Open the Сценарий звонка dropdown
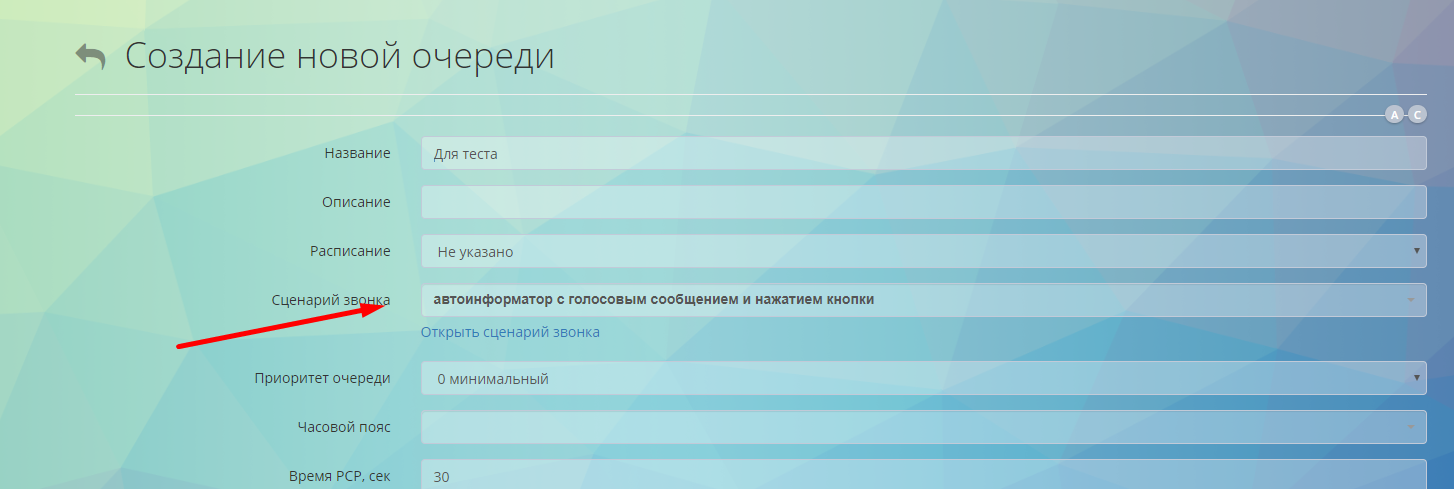Image resolution: width=1454 pixels, height=489 pixels. [924, 300]
